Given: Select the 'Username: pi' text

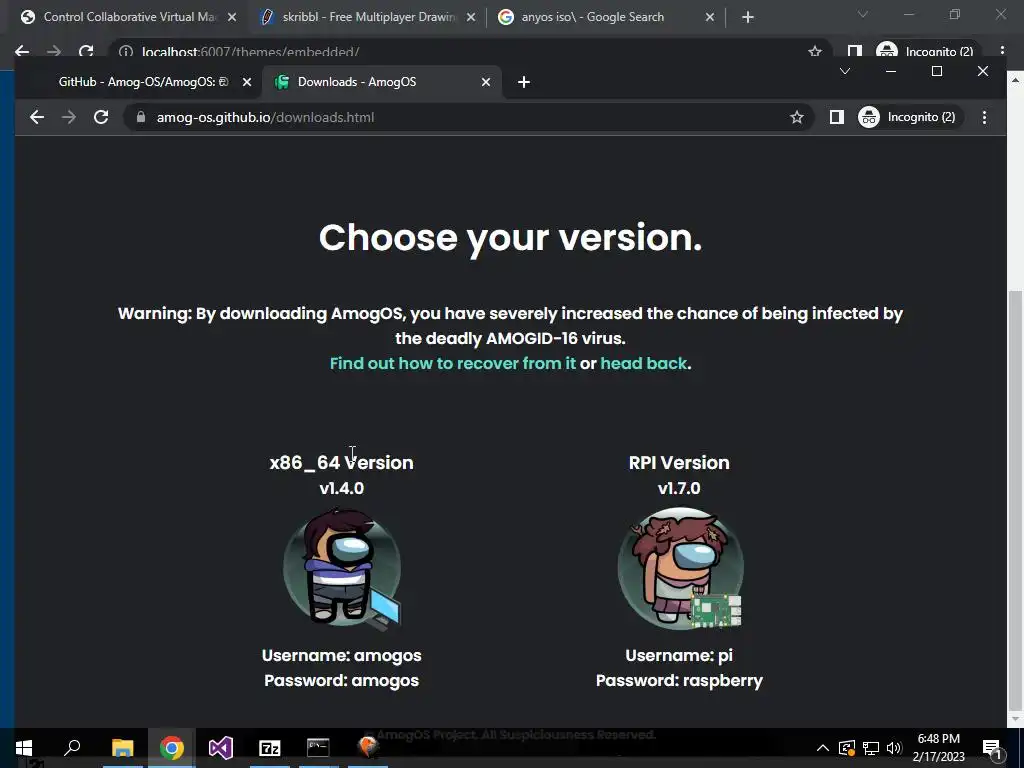Looking at the screenshot, I should (679, 655).
